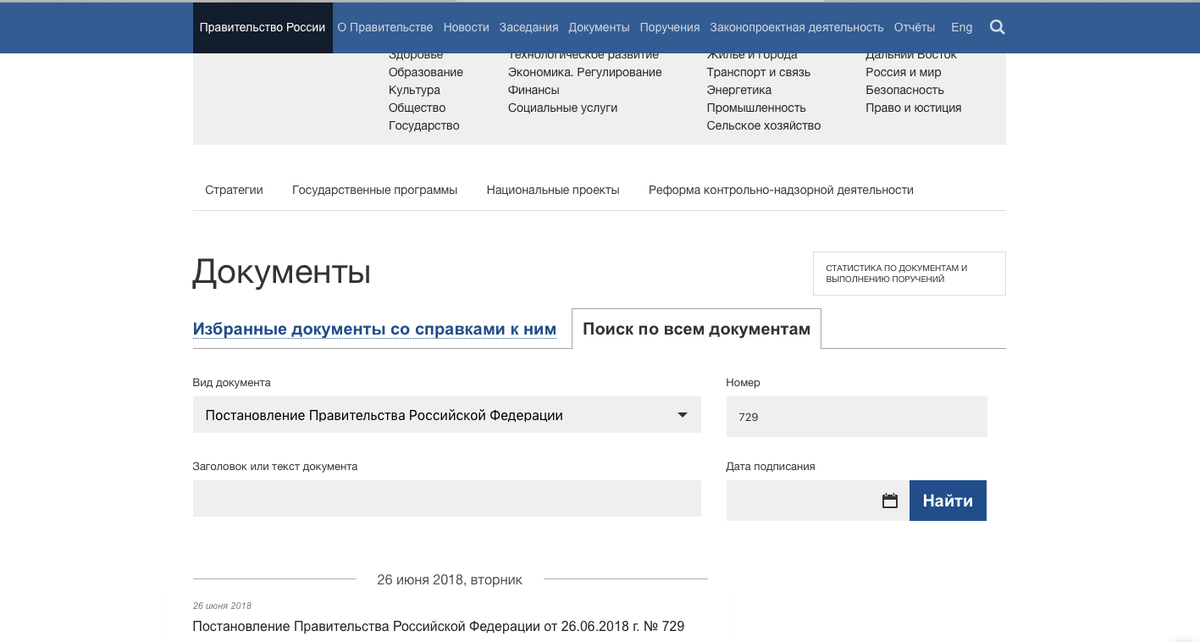Open Законопроектная деятельность section
Image resolution: width=1200 pixels, height=642 pixels.
pyautogui.click(x=797, y=27)
